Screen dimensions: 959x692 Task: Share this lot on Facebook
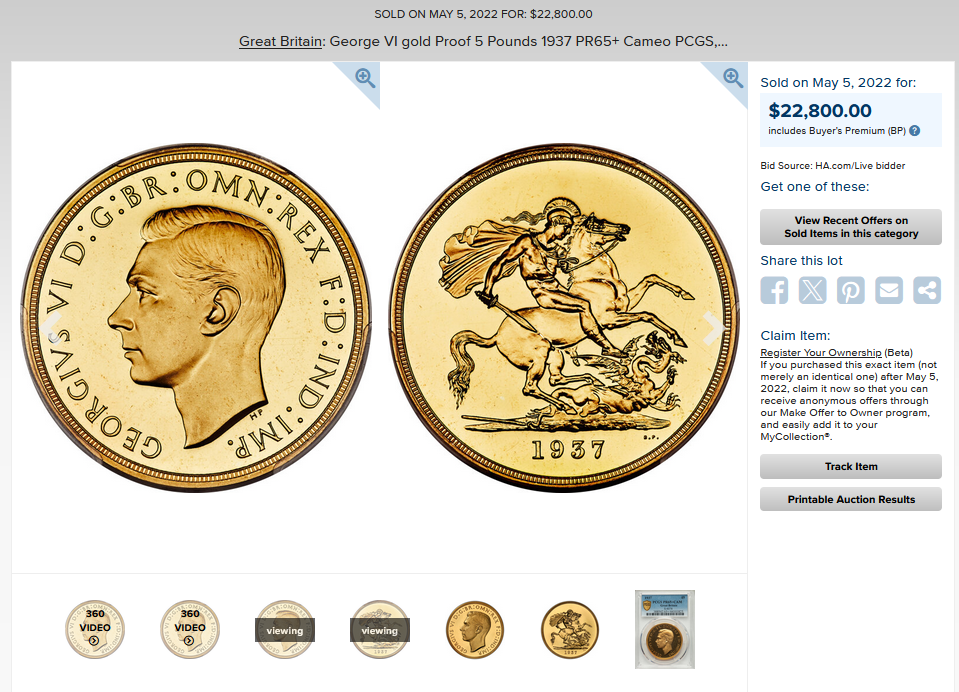point(774,290)
